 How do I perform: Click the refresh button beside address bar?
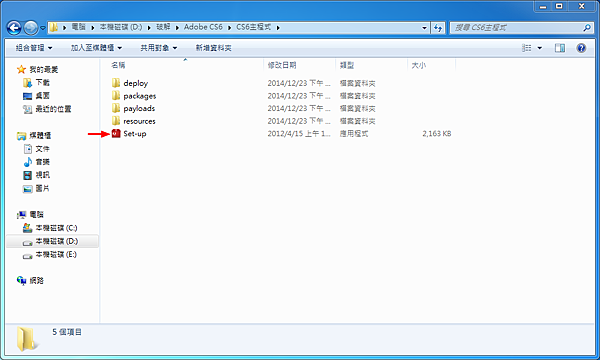438,28
